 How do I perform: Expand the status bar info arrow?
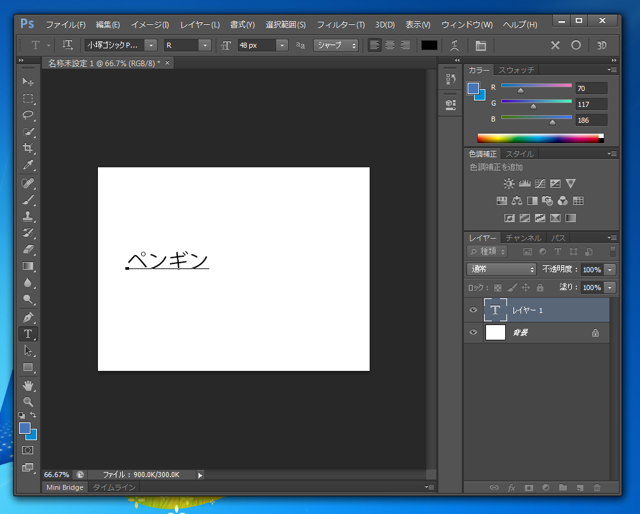200,475
